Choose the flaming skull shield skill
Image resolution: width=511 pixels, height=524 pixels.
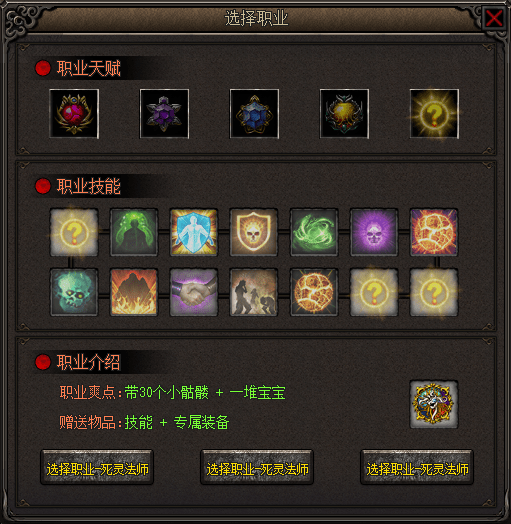coord(254,232)
